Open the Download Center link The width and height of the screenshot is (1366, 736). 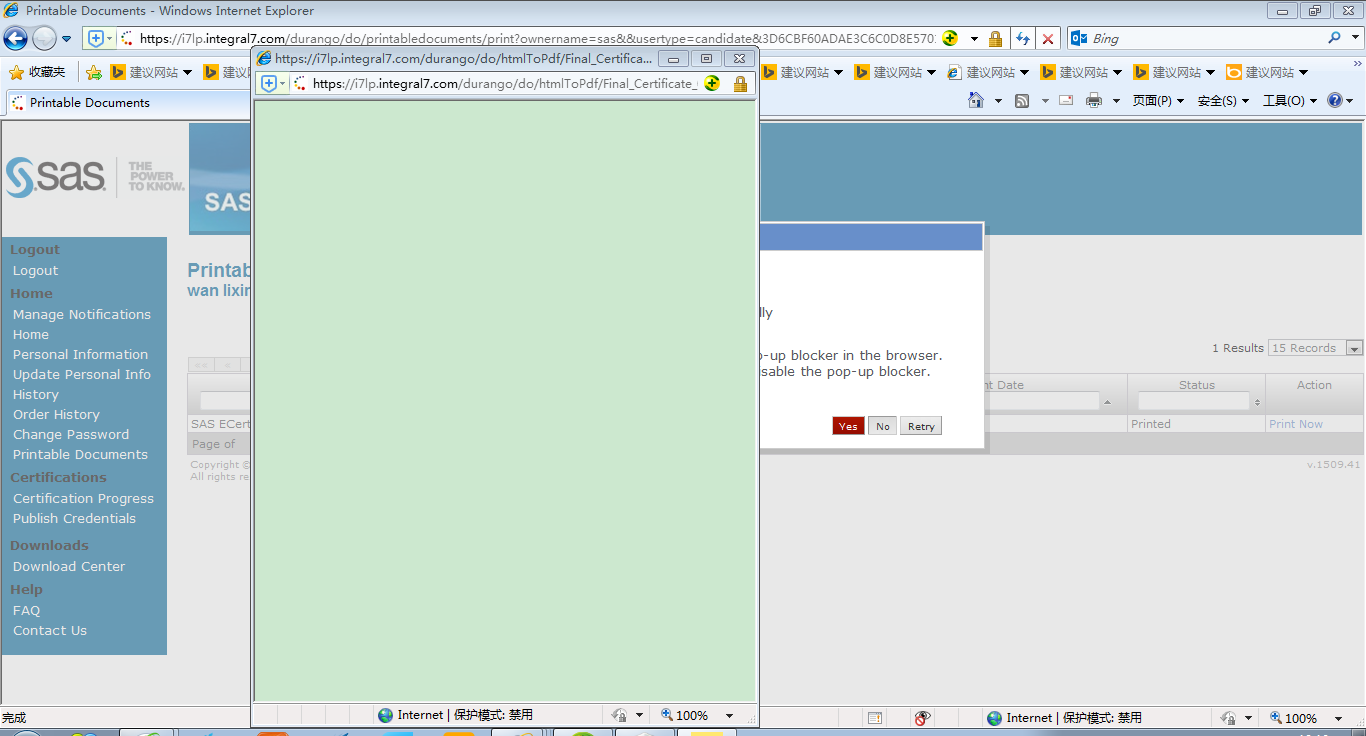(69, 566)
